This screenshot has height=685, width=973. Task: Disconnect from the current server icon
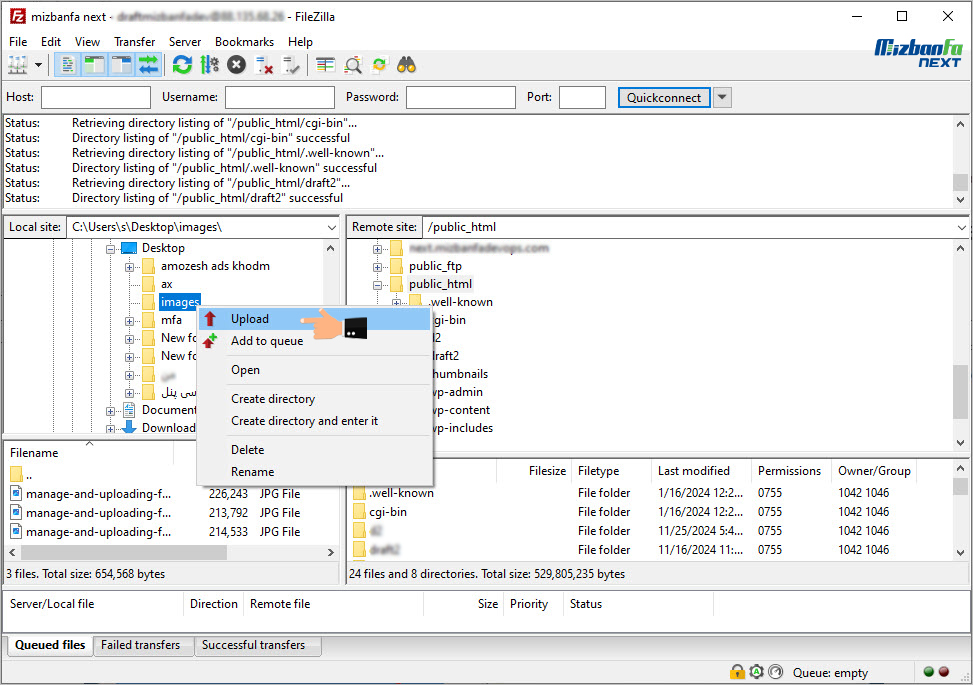(264, 65)
